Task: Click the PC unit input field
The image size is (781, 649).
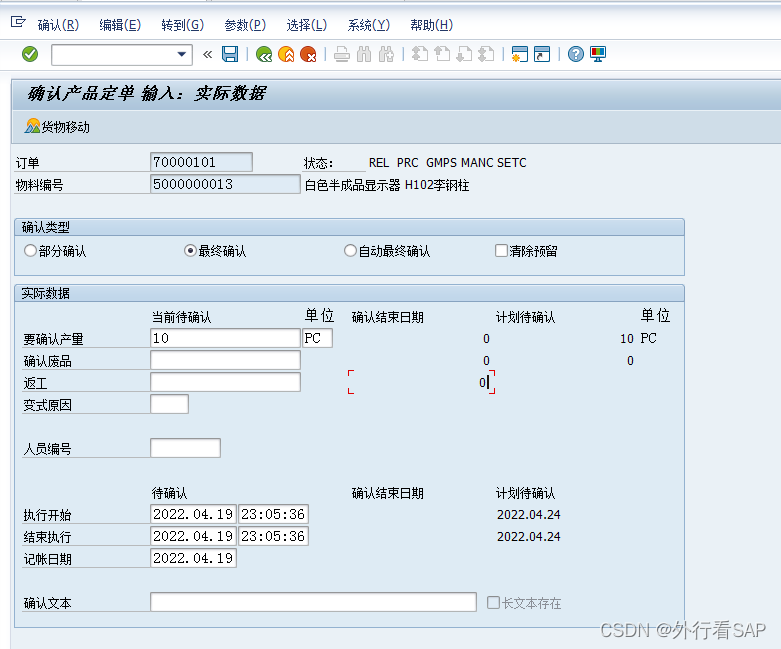Action: 317,338
